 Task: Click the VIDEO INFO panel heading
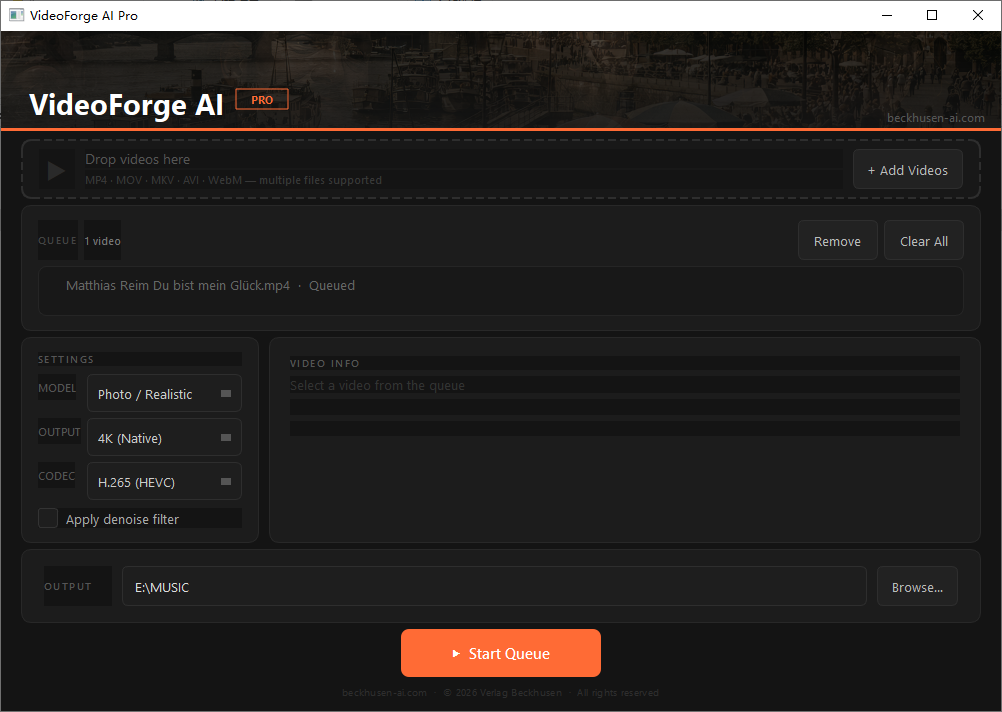click(325, 363)
